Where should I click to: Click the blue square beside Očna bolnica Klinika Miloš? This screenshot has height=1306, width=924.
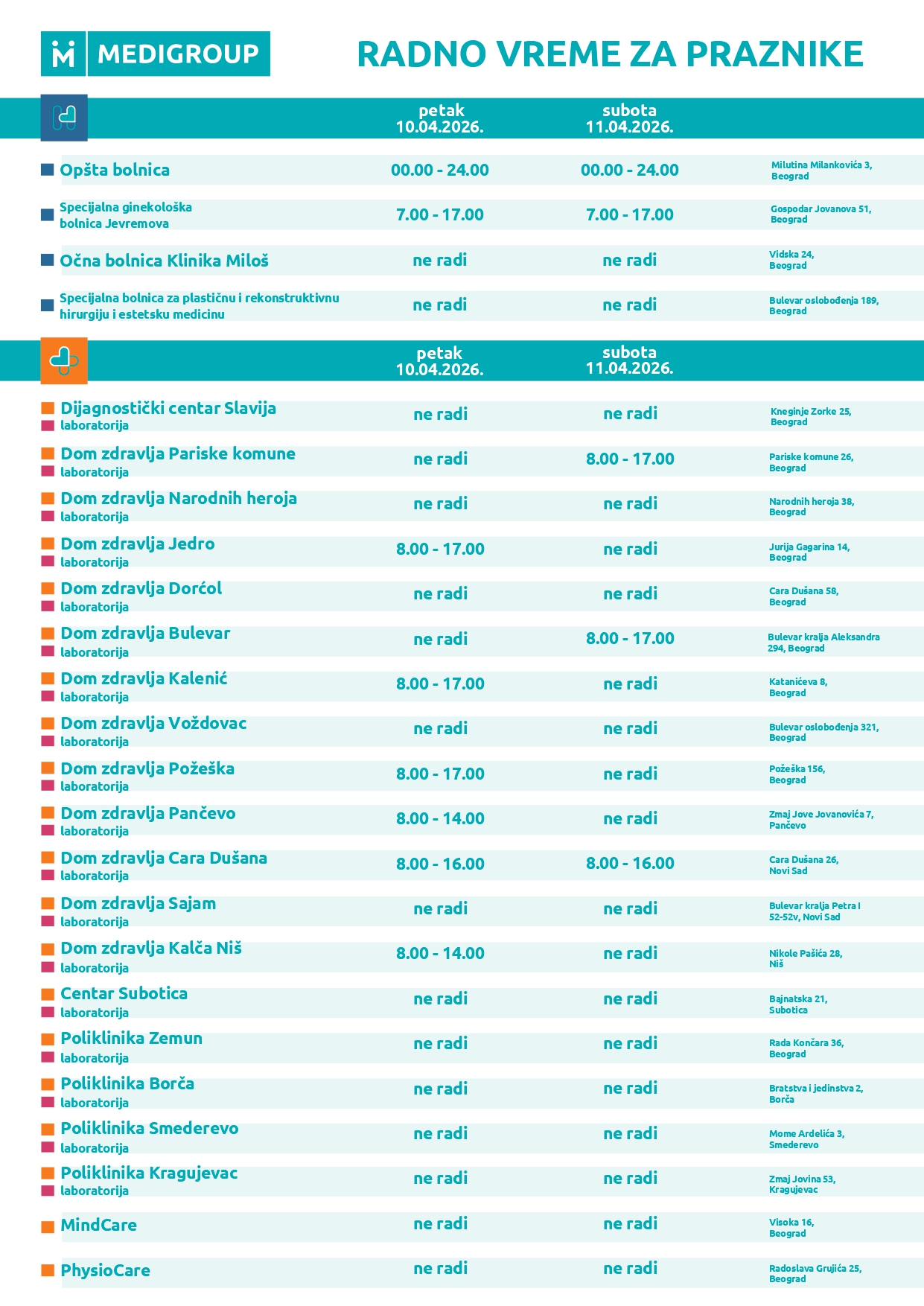pos(48,260)
